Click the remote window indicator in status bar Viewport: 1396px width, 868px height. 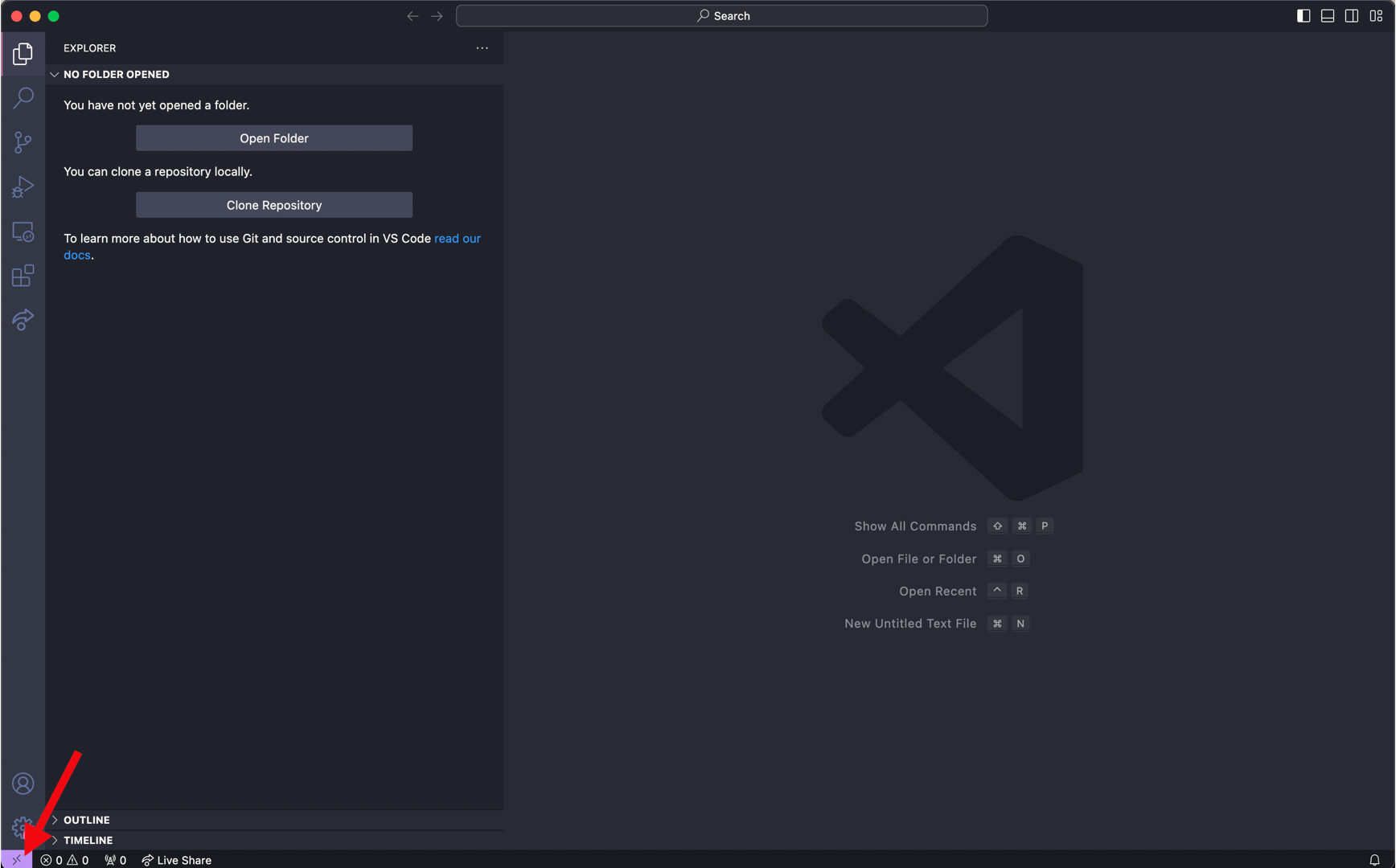click(x=16, y=859)
